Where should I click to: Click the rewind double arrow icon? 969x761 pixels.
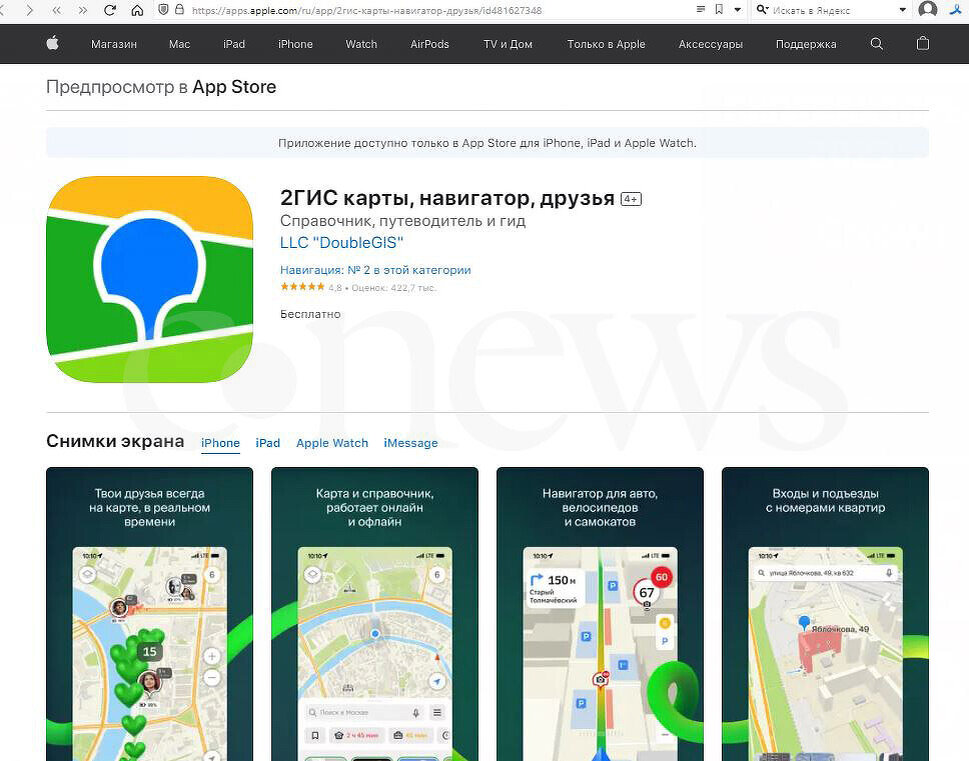pos(57,10)
